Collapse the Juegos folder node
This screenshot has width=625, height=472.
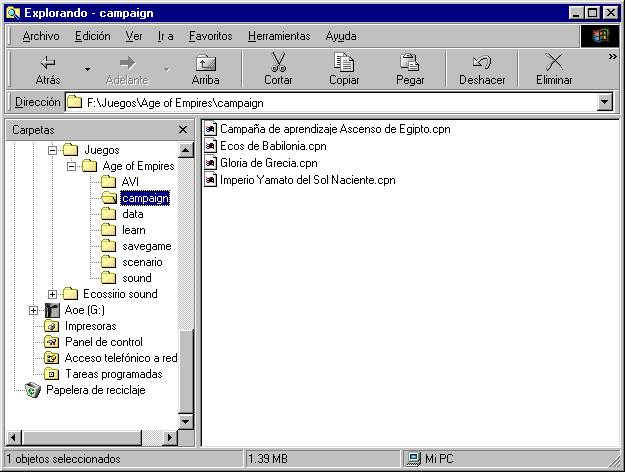pyautogui.click(x=52, y=150)
